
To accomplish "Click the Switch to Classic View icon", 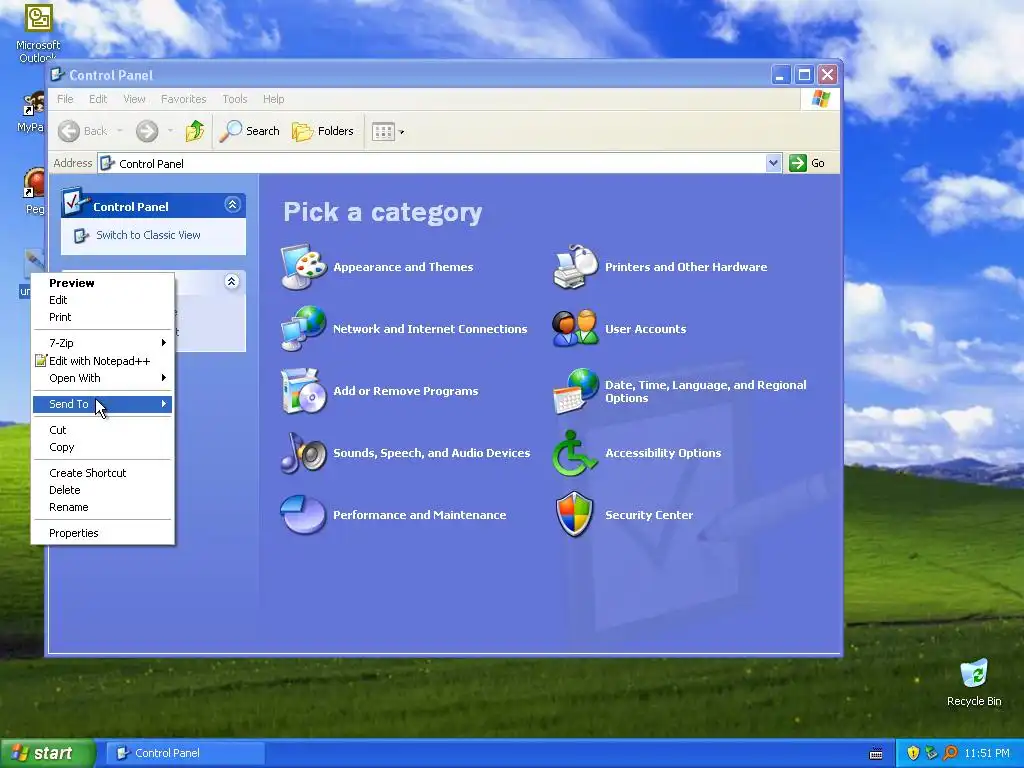I will pos(81,235).
